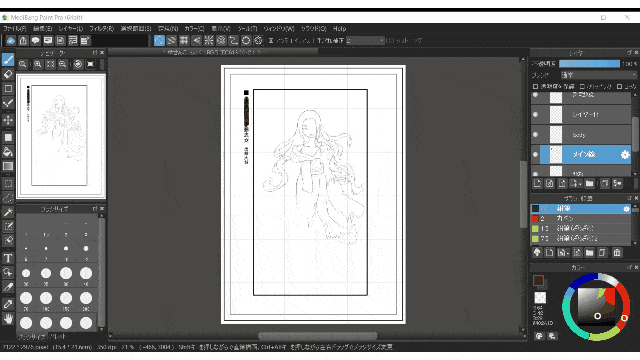Select the rectangular Selection tool
The width and height of the screenshot is (640, 360).
8,183
